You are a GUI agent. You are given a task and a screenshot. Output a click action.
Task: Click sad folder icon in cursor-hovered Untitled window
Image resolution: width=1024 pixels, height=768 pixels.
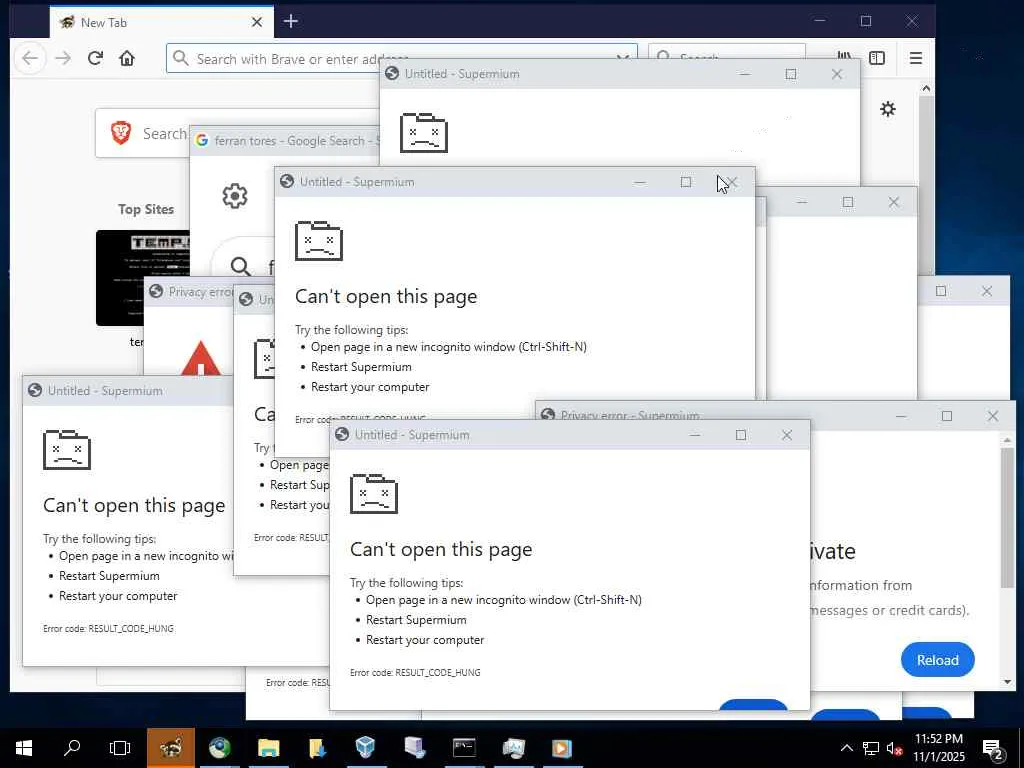pyautogui.click(x=319, y=241)
